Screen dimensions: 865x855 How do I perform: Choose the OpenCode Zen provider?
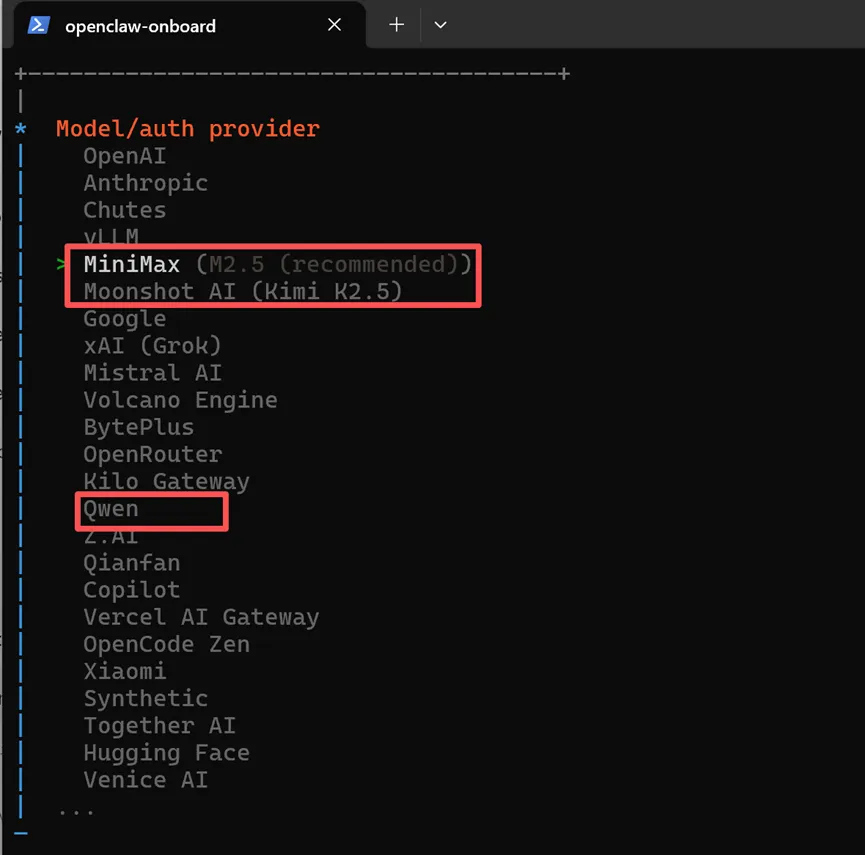(x=167, y=644)
